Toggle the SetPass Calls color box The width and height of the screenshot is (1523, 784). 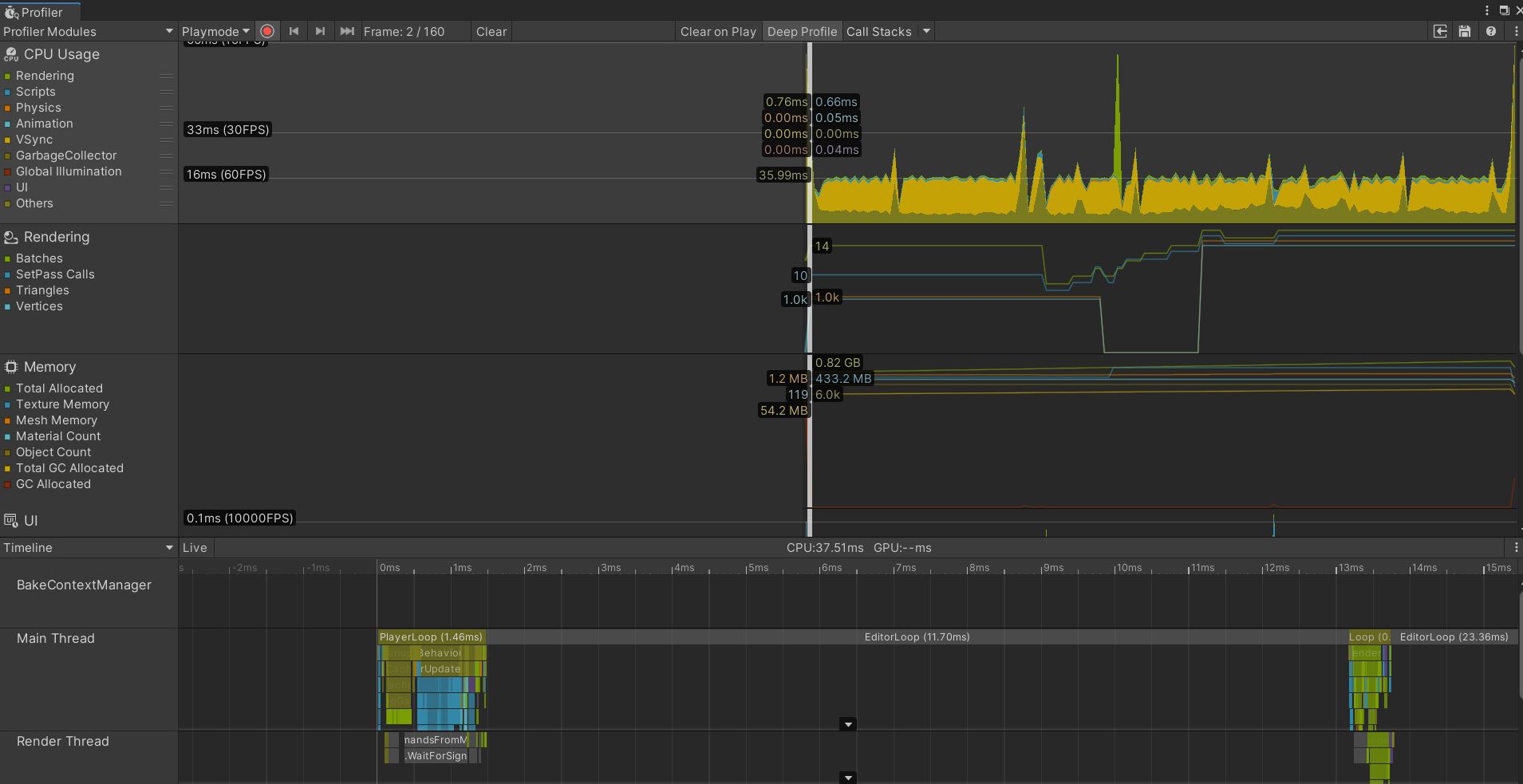[8, 275]
